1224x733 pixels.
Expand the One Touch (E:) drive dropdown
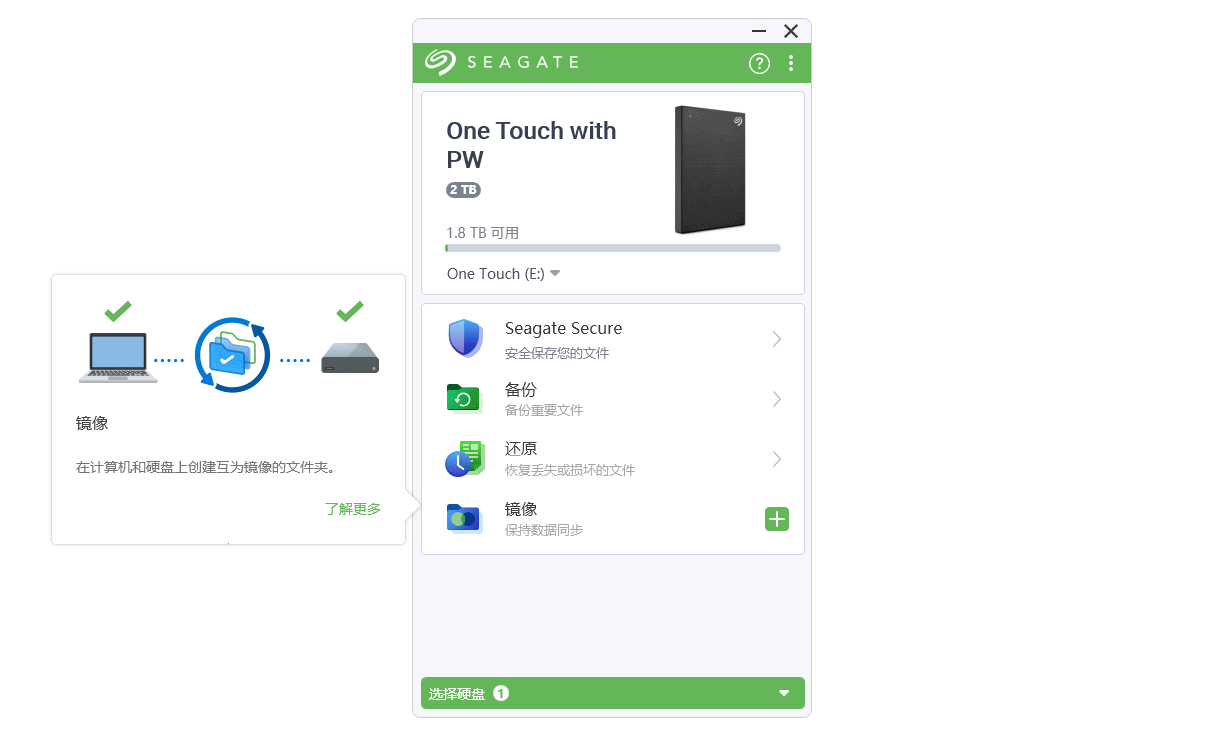504,274
